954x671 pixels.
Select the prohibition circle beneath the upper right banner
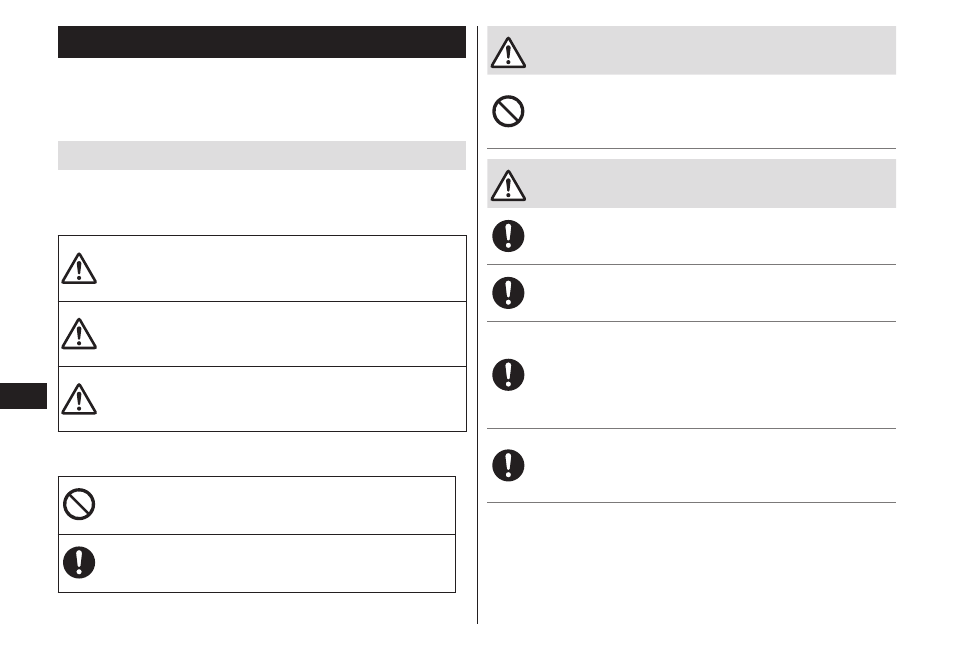508,111
